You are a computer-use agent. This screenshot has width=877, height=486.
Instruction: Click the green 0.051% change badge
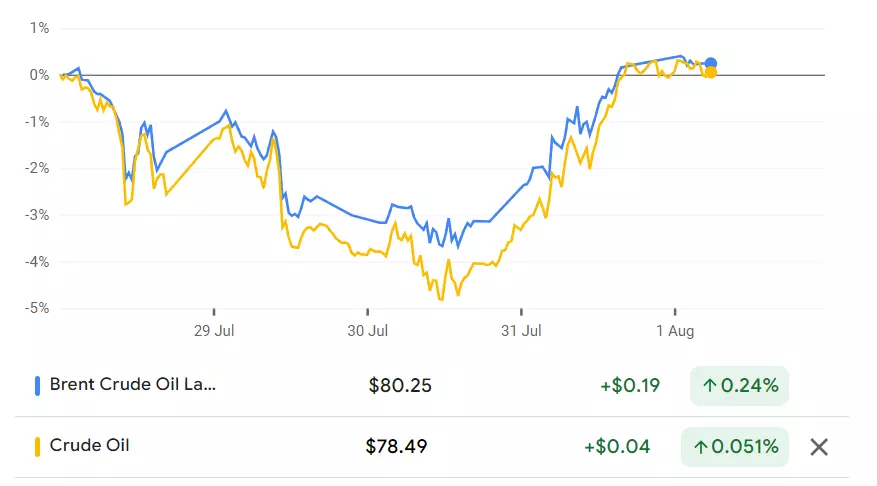[734, 447]
